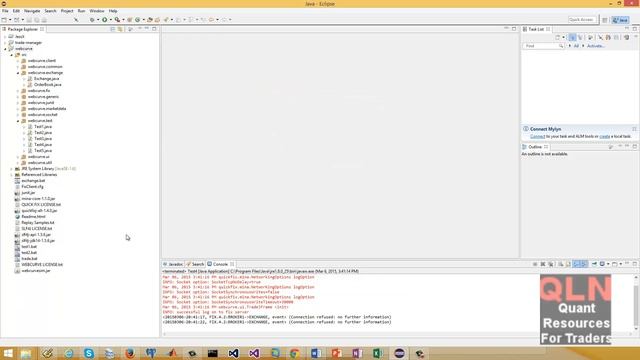This screenshot has height=360, width=640.
Task: Select the webcurve.marketdata package
Action: click(47, 109)
